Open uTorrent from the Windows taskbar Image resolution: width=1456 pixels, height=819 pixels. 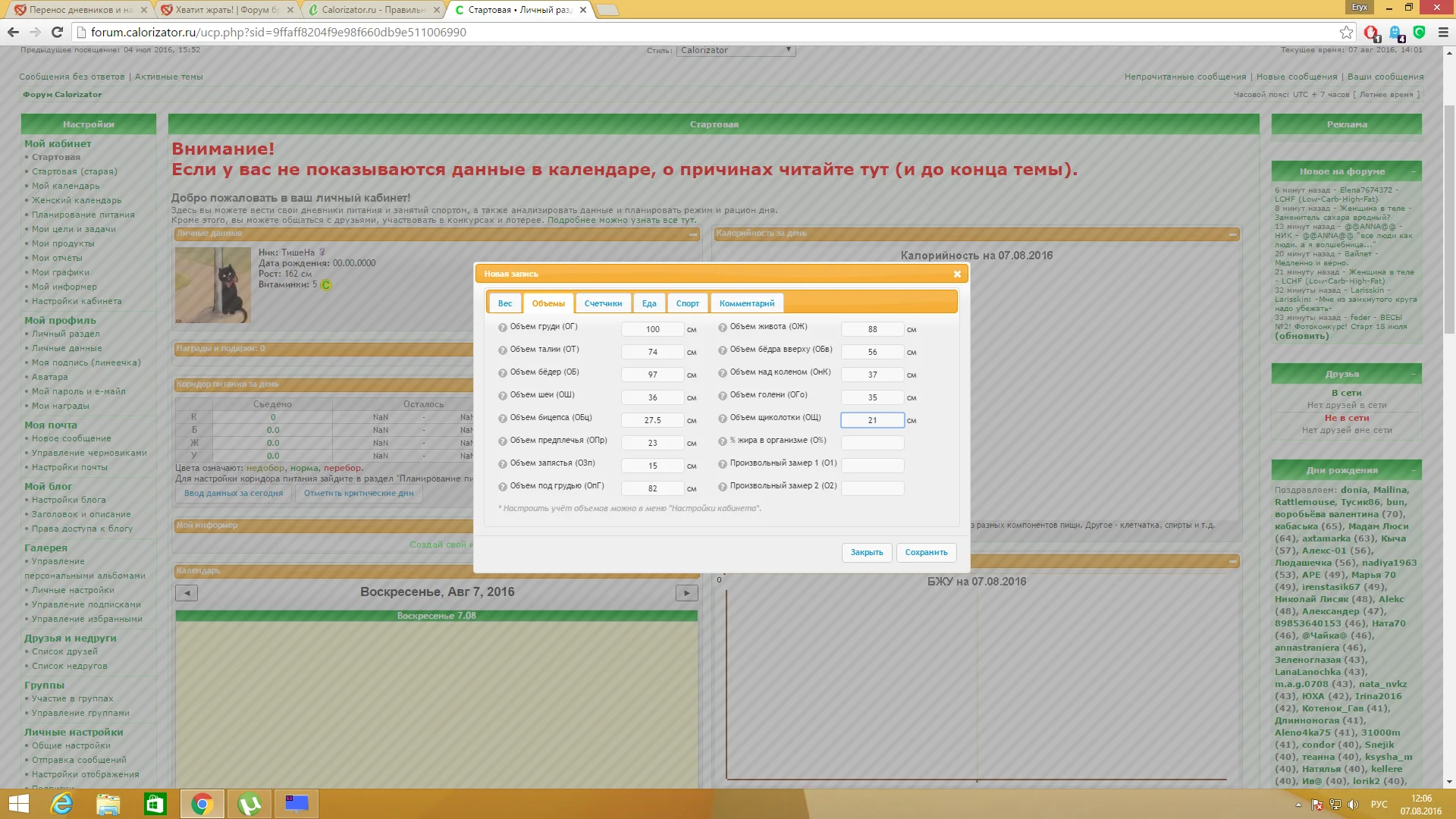tap(249, 804)
